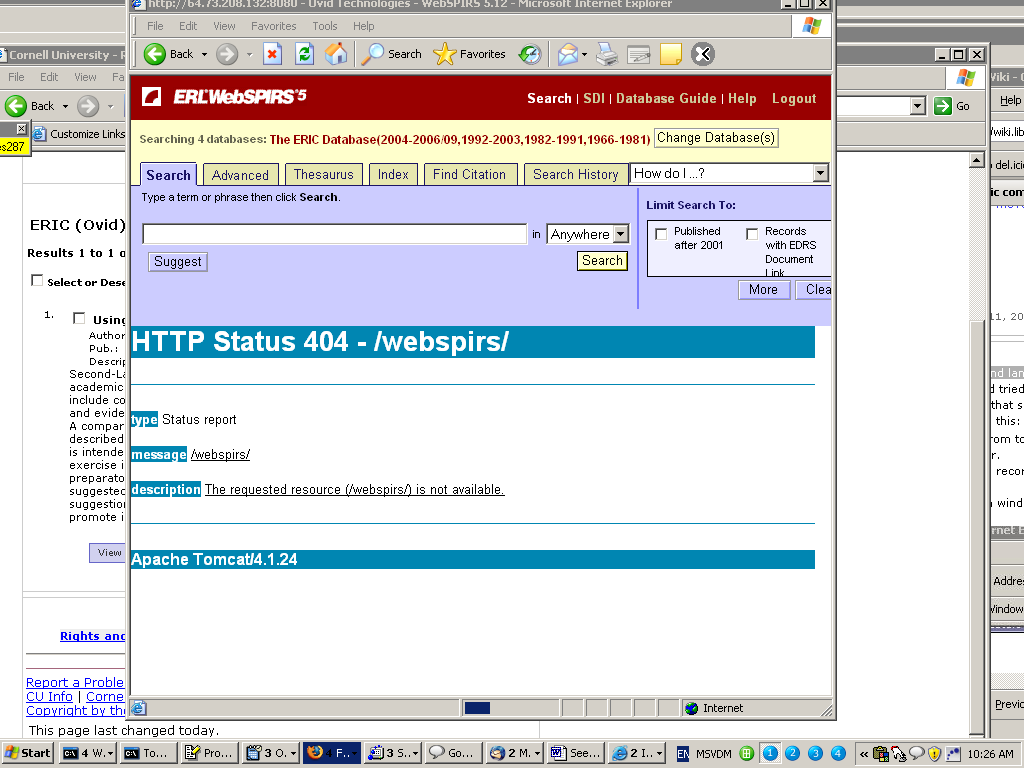Click the green MSVDM grid icon
Image resolution: width=1024 pixels, height=768 pixels.
747,754
